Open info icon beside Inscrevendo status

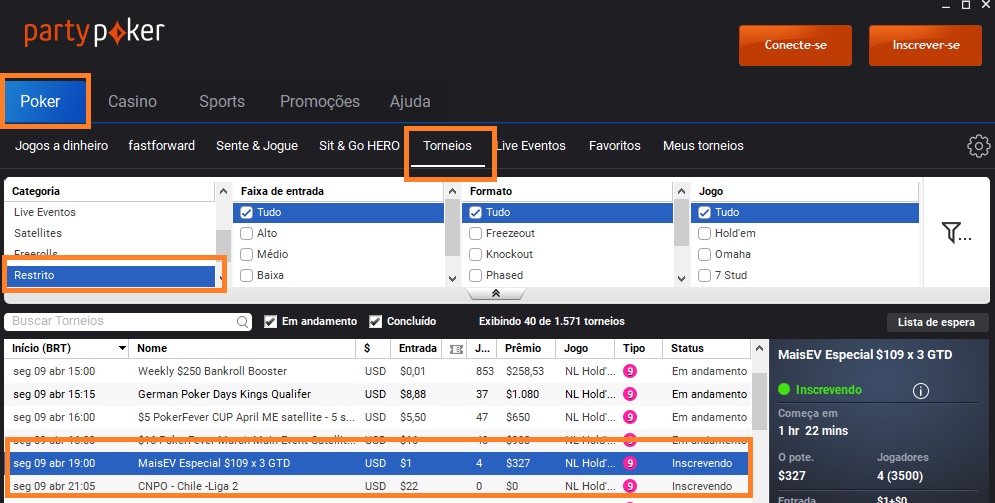pos(921,390)
